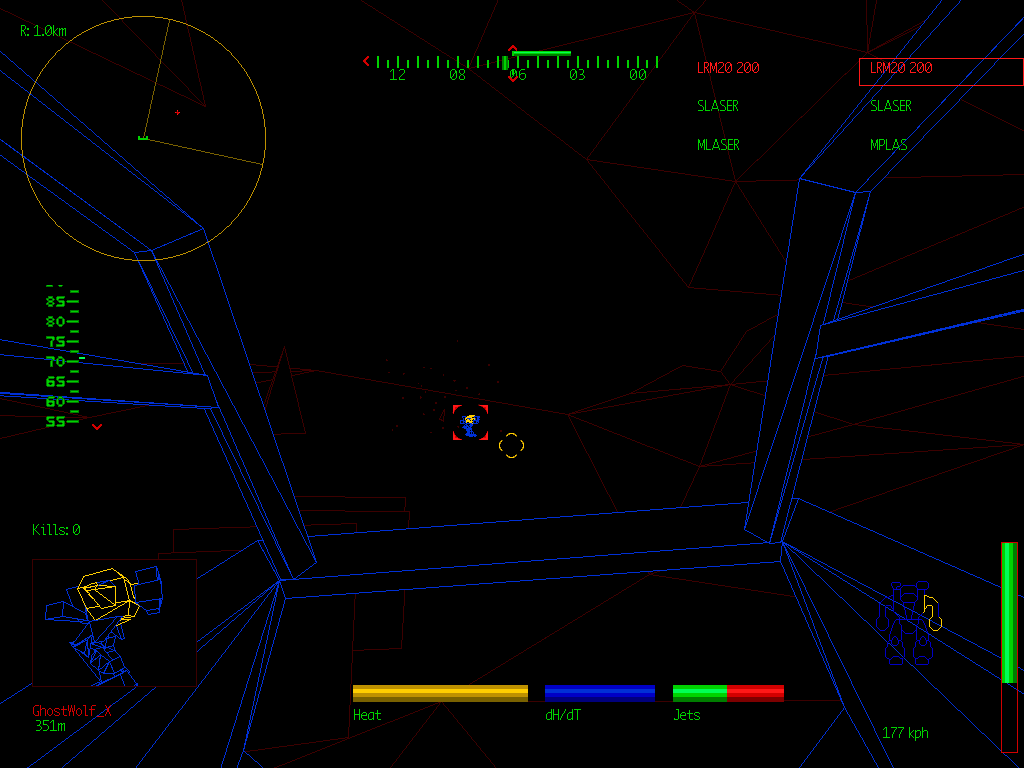Click own mech damage diagram near speed readout
Image resolution: width=1024 pixels, height=768 pixels.
pos(910,627)
